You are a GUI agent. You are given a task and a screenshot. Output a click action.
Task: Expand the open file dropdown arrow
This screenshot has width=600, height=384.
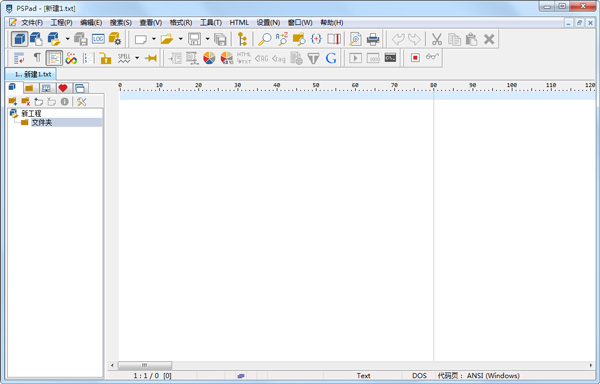click(180, 39)
